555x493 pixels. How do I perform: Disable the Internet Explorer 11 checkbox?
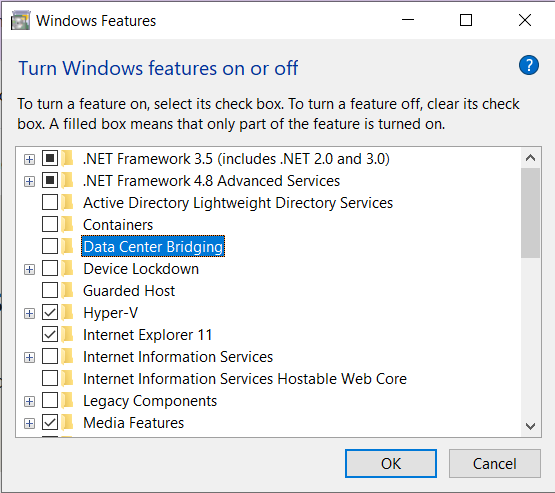click(x=50, y=334)
